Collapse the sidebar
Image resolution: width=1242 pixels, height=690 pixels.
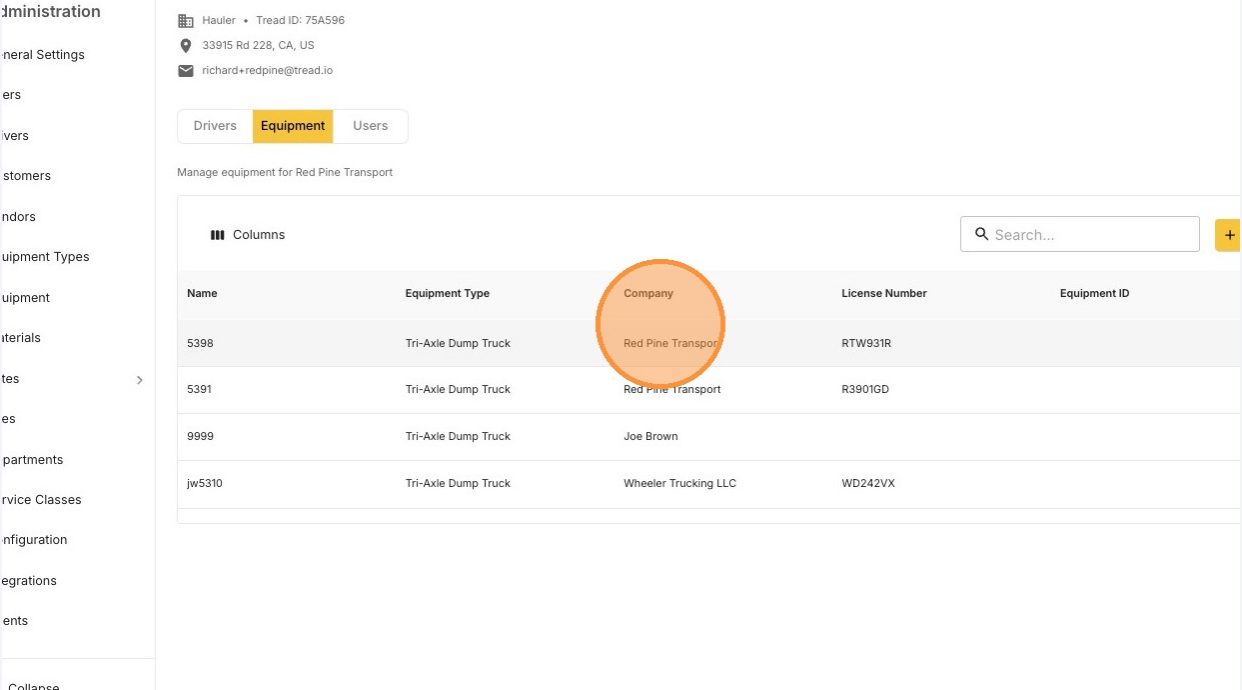pyautogui.click(x=33, y=685)
